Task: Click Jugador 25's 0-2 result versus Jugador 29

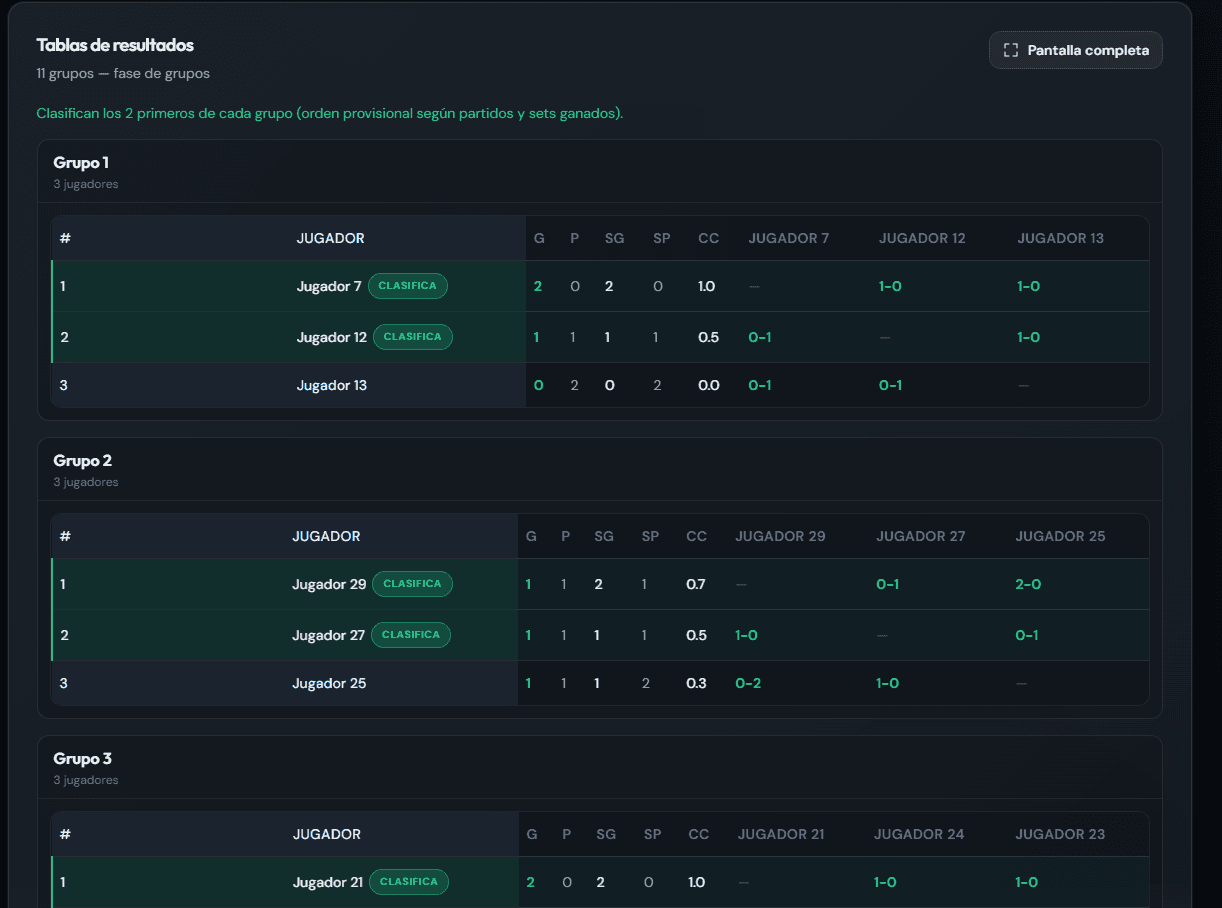Action: tap(748, 683)
